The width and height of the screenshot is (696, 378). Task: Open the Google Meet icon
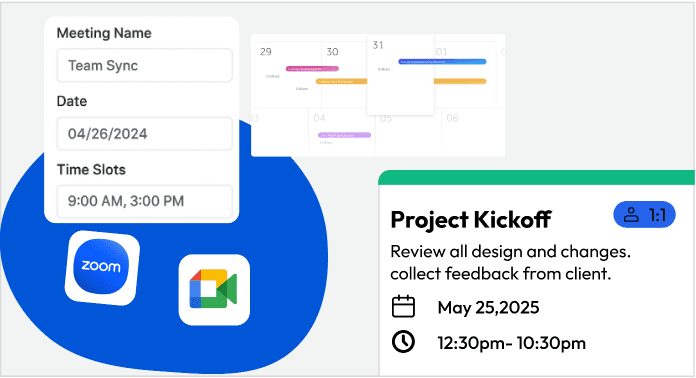point(214,290)
